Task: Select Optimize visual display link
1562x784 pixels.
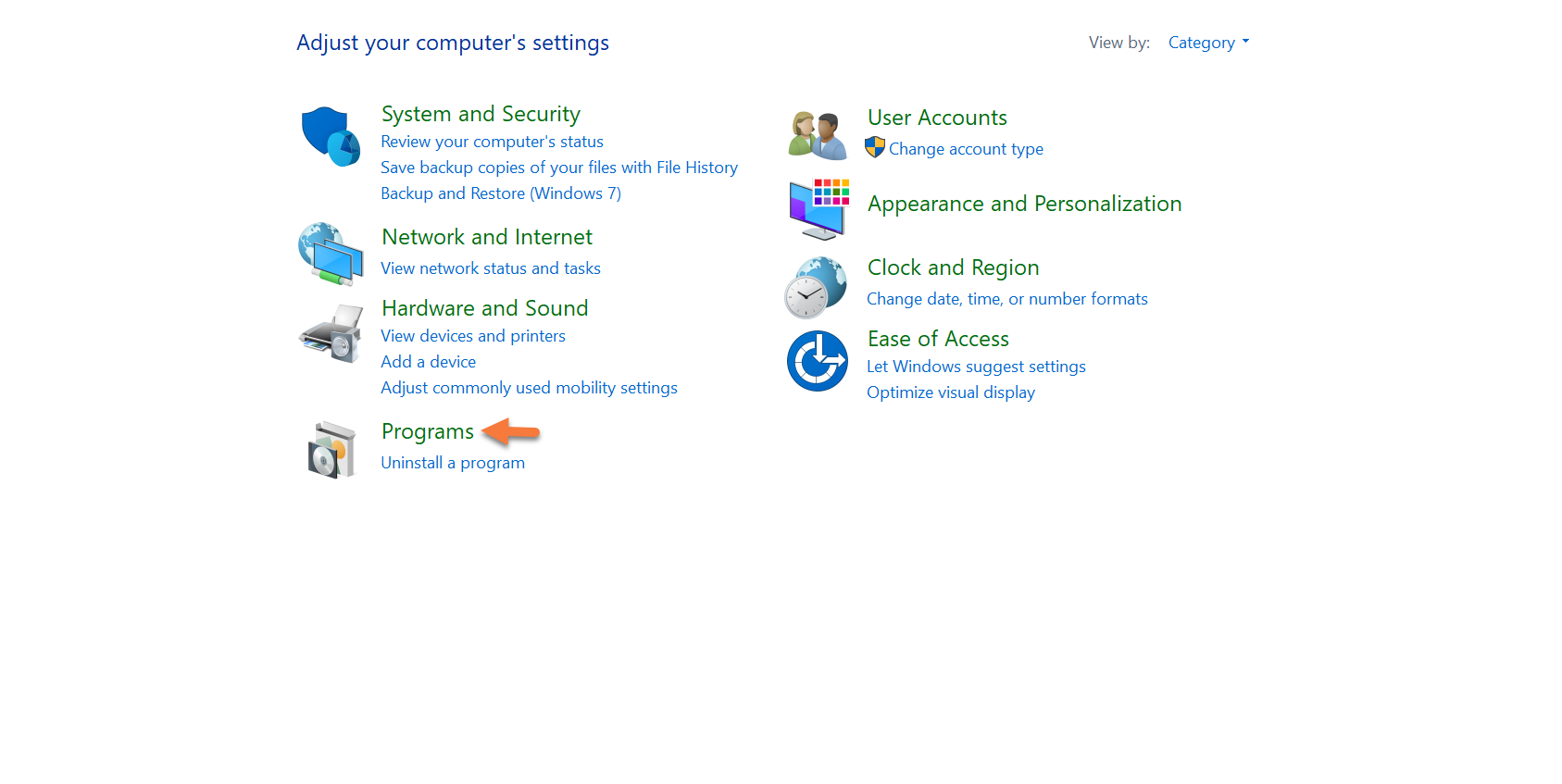Action: tap(951, 392)
